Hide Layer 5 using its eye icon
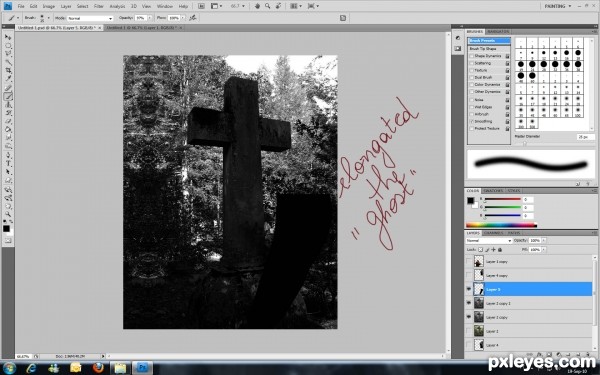The image size is (600, 375). pos(469,289)
